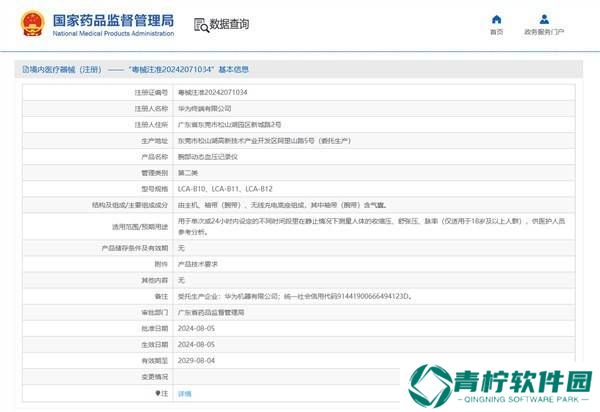Select 无 in 产品储存条件及有效期 row
The width and height of the screenshot is (600, 412).
coord(181,248)
